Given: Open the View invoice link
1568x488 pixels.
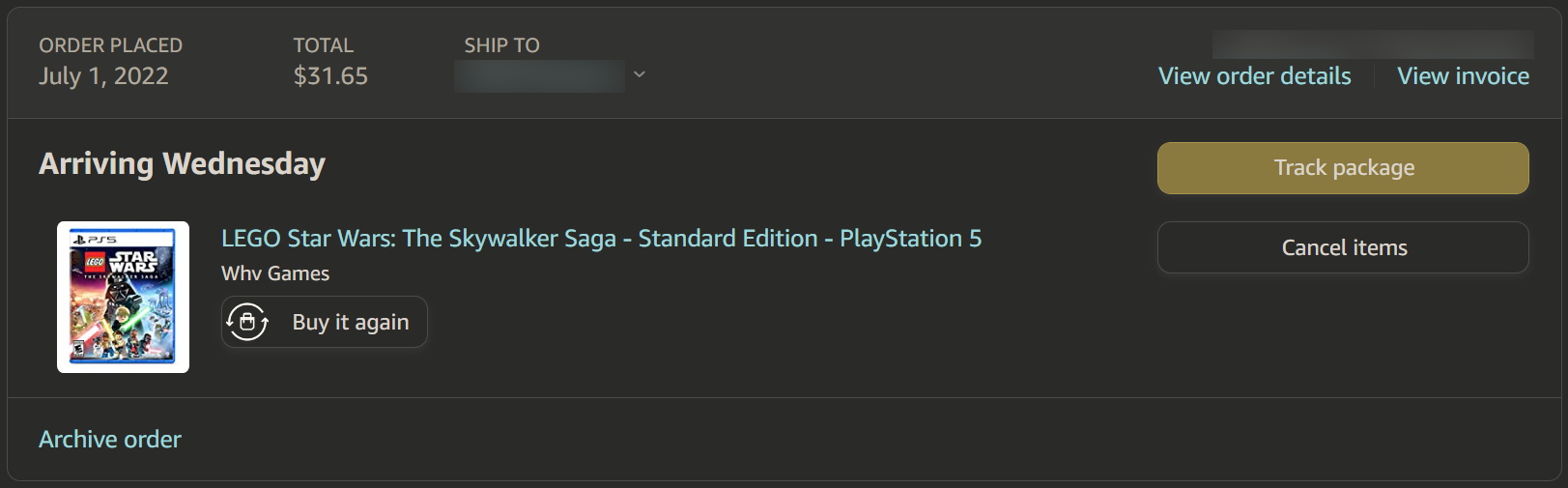Looking at the screenshot, I should click(1463, 76).
